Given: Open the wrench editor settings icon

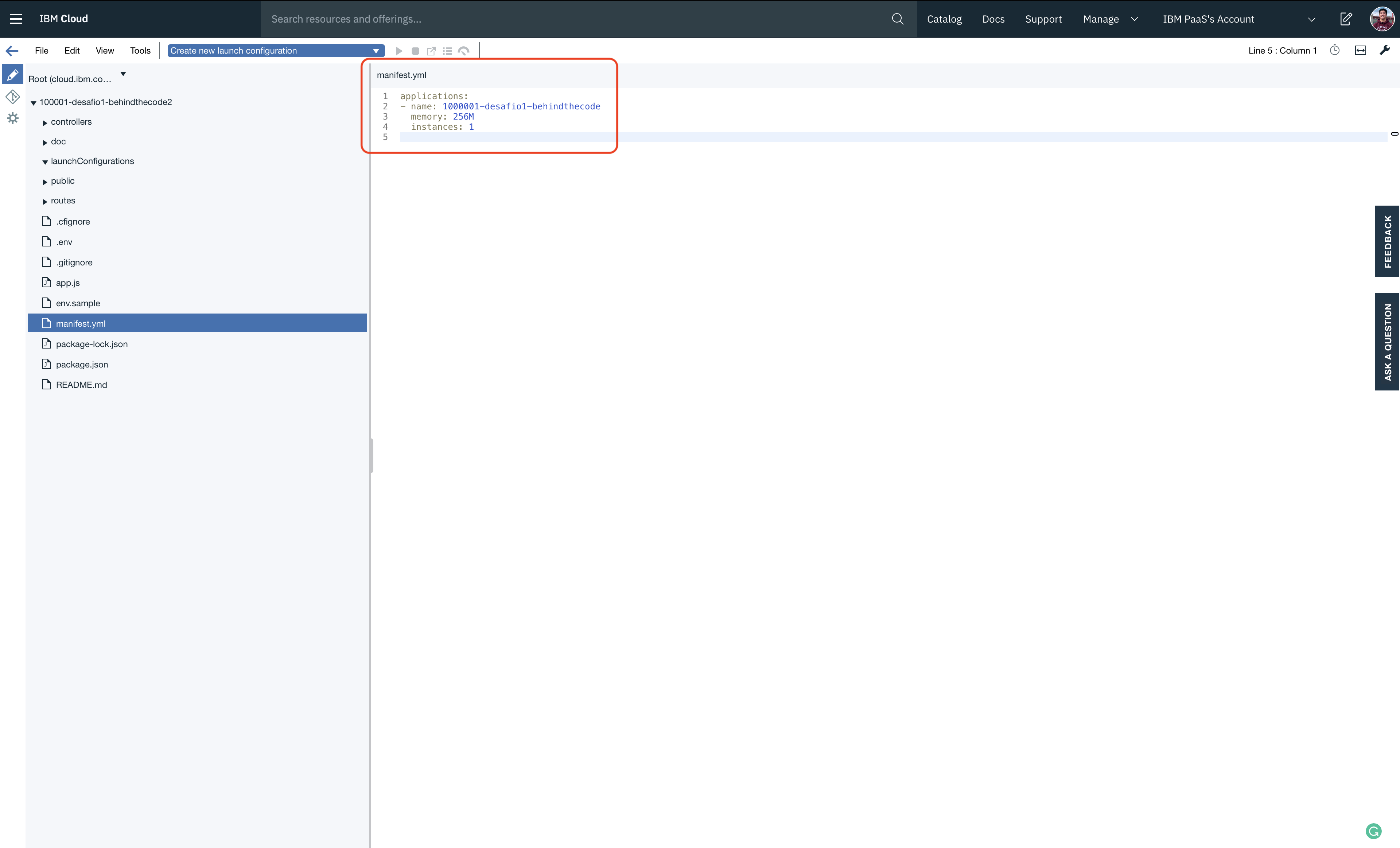Looking at the screenshot, I should (1385, 51).
